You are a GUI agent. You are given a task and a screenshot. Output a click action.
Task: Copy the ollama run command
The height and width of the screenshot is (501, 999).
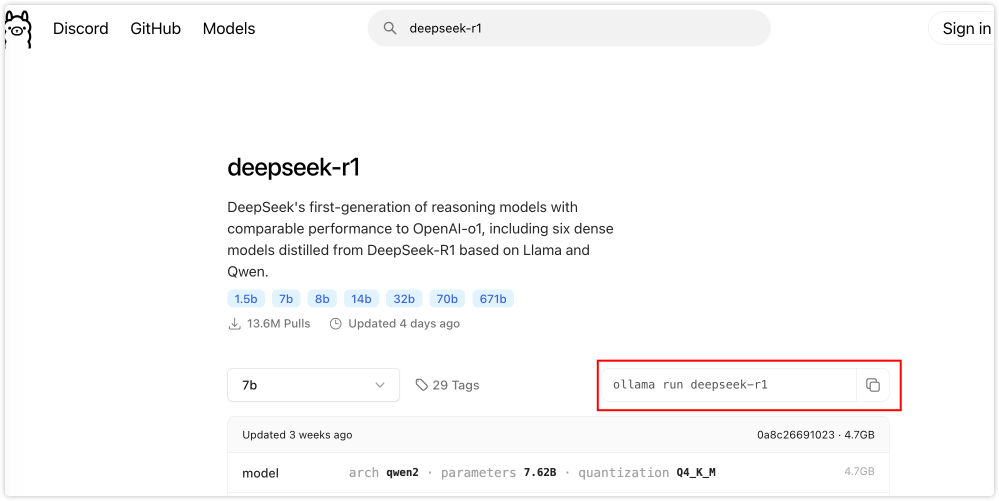[872, 385]
